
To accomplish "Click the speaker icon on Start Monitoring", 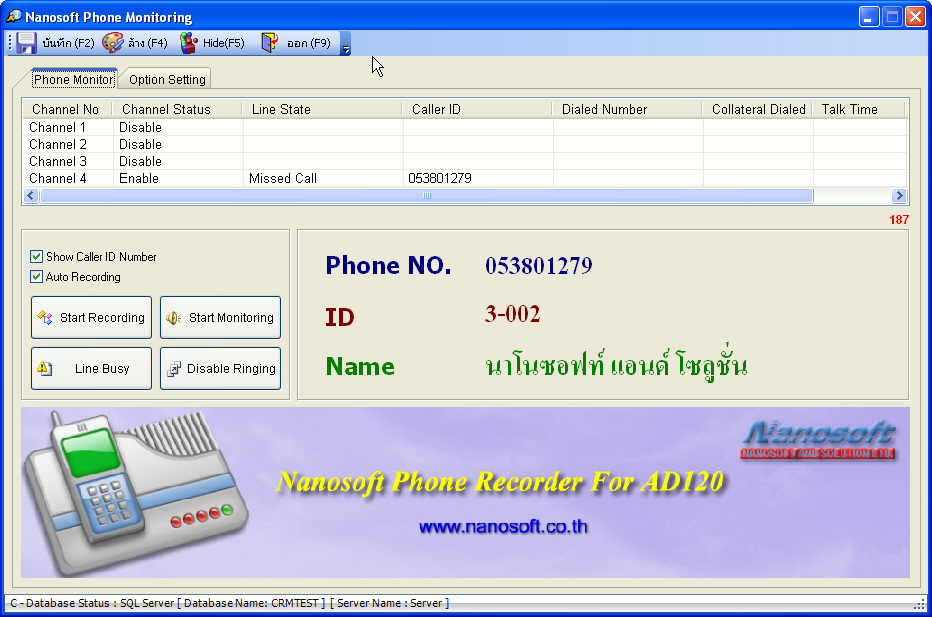I will tap(174, 318).
